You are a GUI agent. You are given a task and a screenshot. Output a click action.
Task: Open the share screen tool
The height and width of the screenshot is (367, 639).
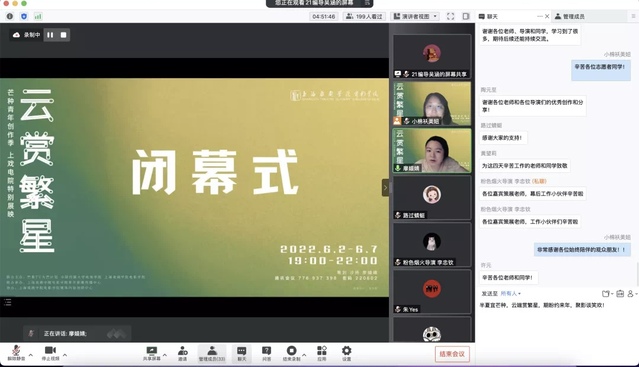click(x=151, y=353)
